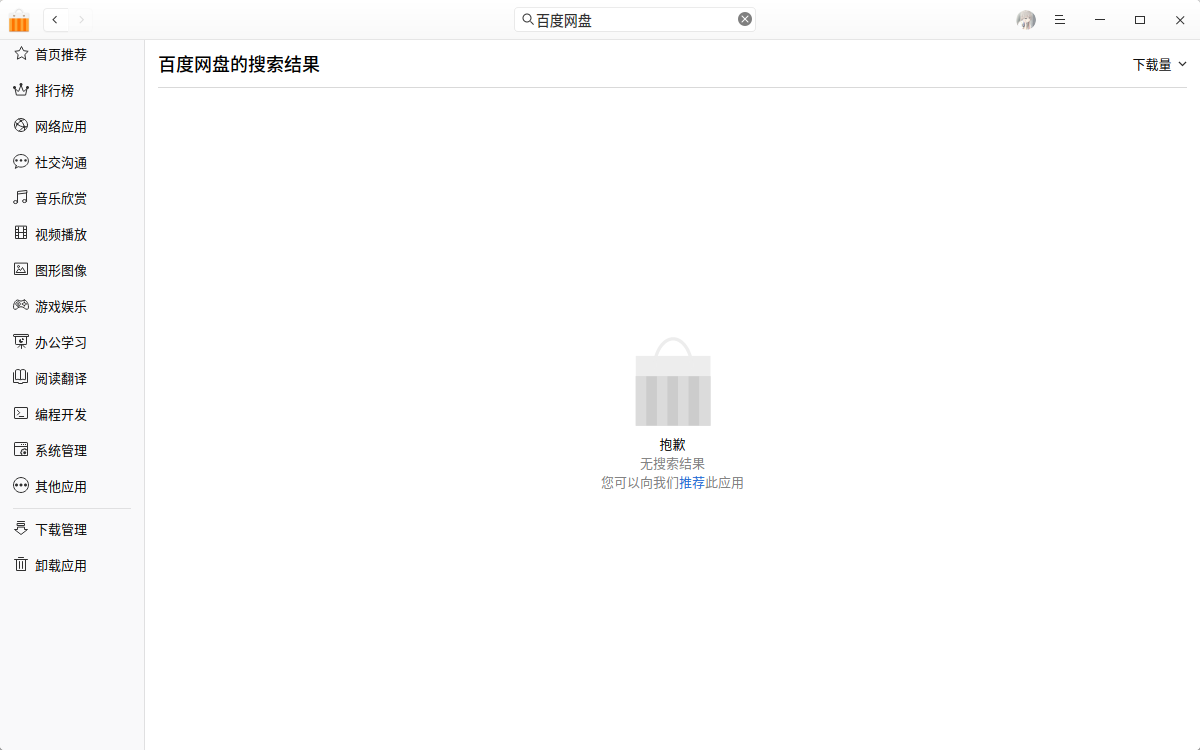The image size is (1200, 750).
Task: Click the 社交沟通 chat bubble icon
Action: (x=21, y=162)
